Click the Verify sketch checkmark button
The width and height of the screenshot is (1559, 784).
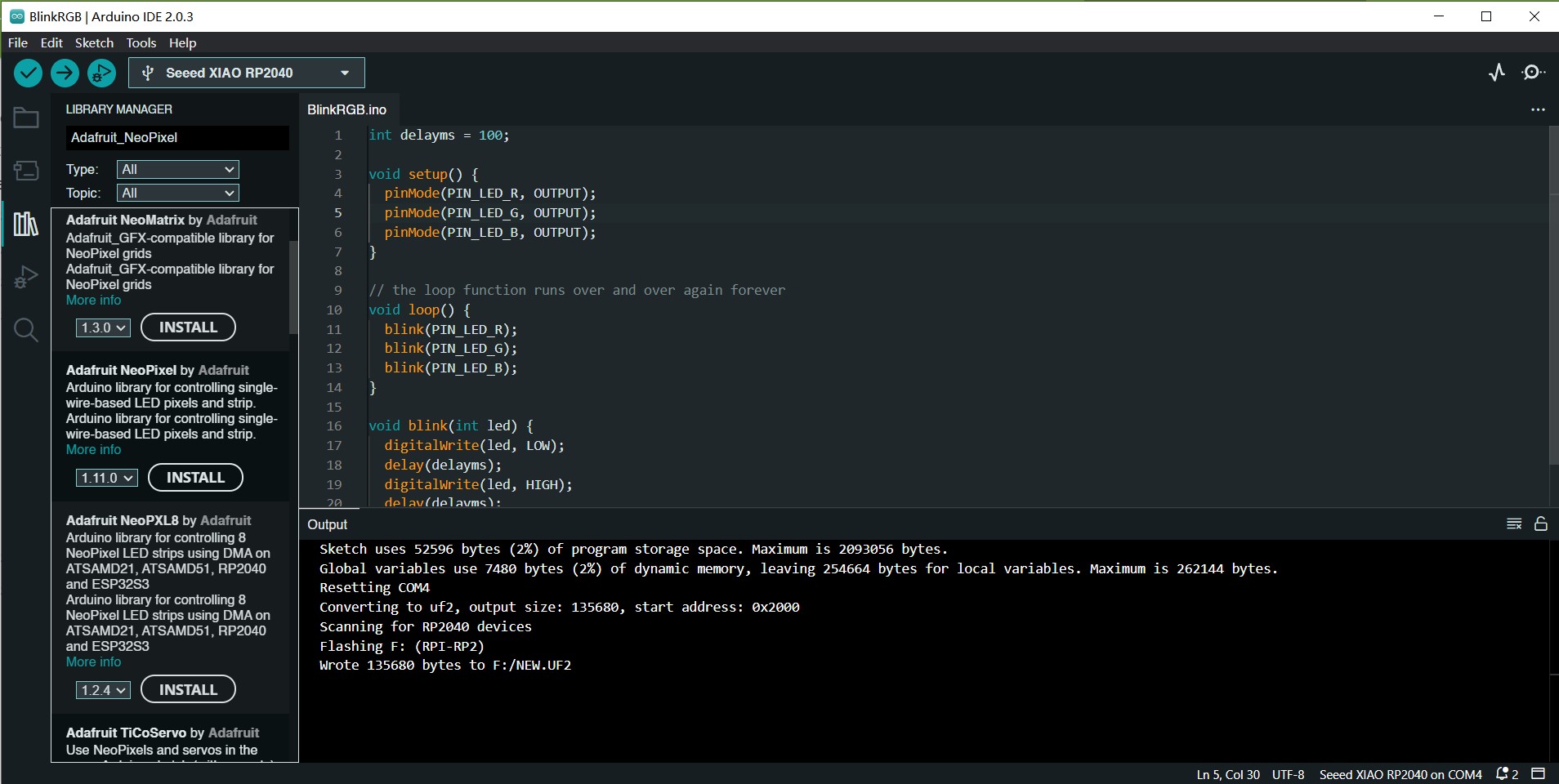(x=28, y=73)
